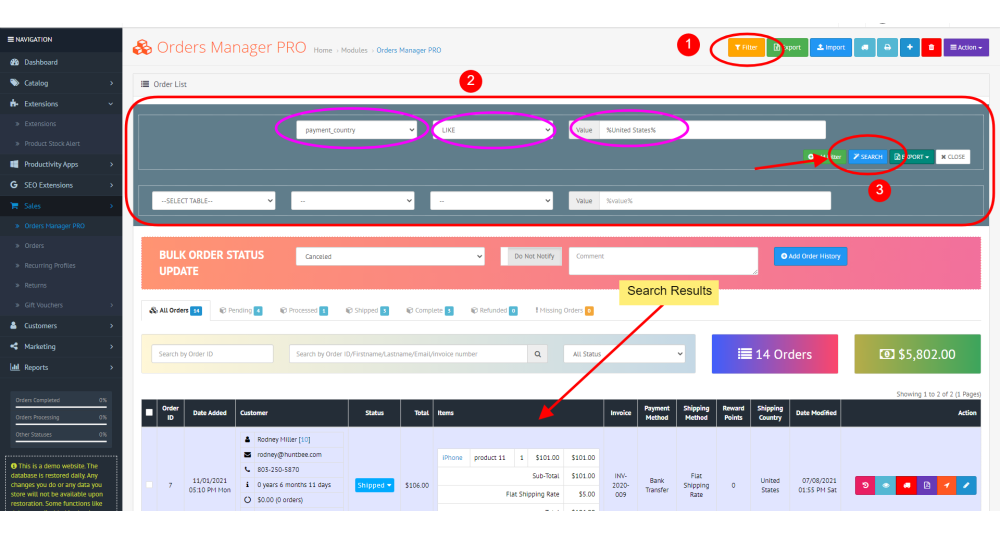Open Dashboard in the navigation sidebar

pos(61,62)
